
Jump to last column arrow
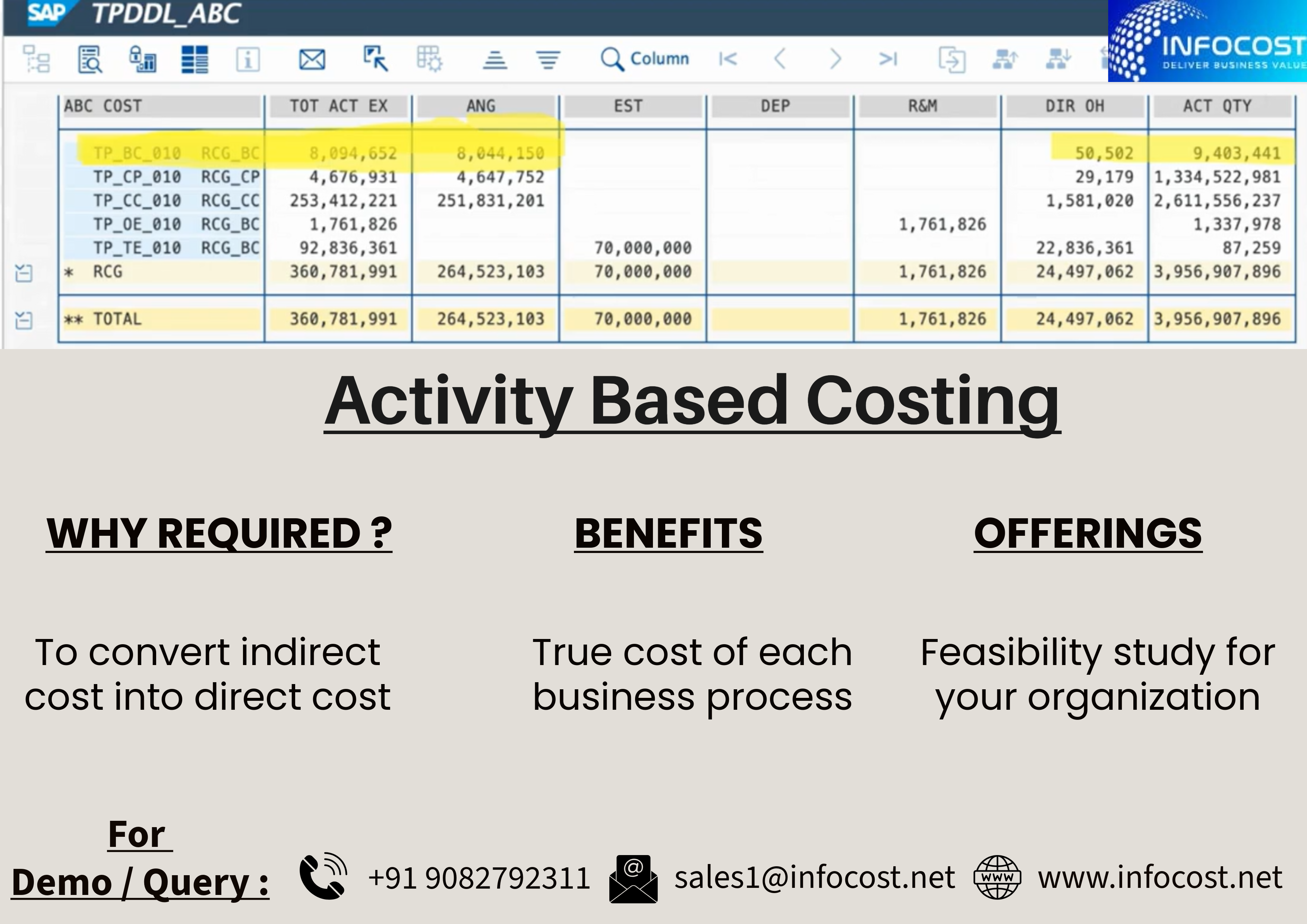888,59
